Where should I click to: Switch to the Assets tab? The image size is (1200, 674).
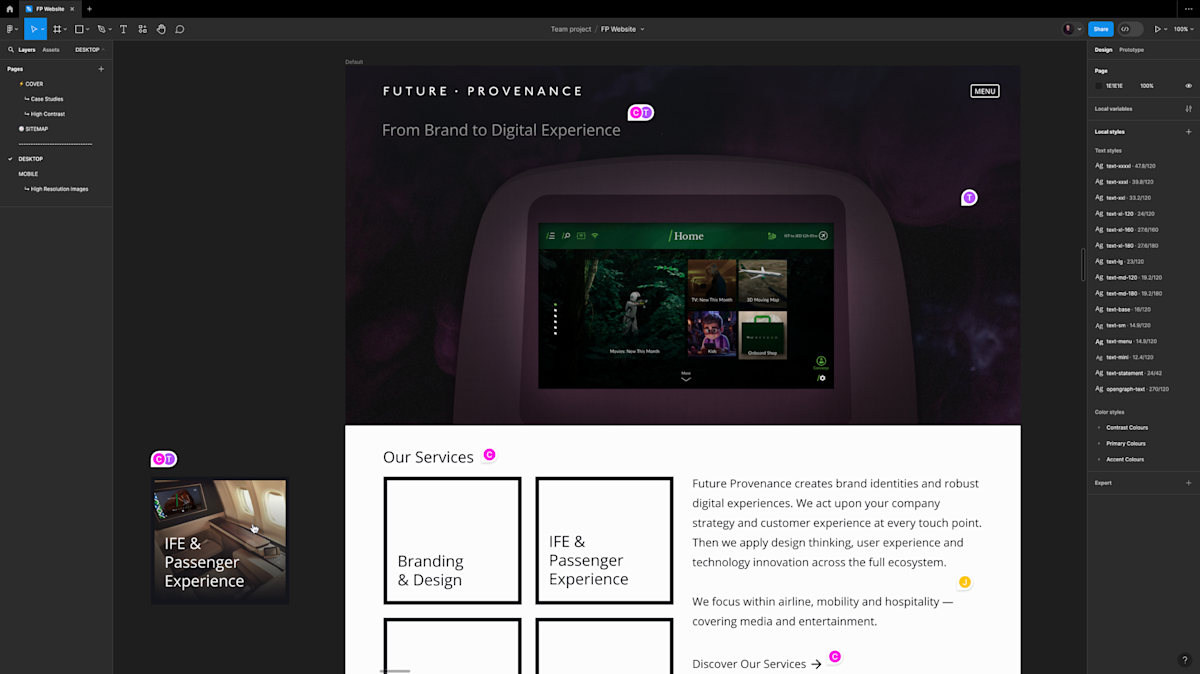click(50, 49)
